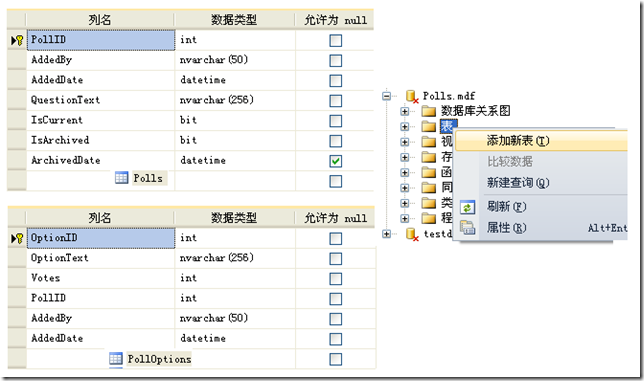
Task: Choose 刷新(F) from context menu
Action: click(x=541, y=207)
